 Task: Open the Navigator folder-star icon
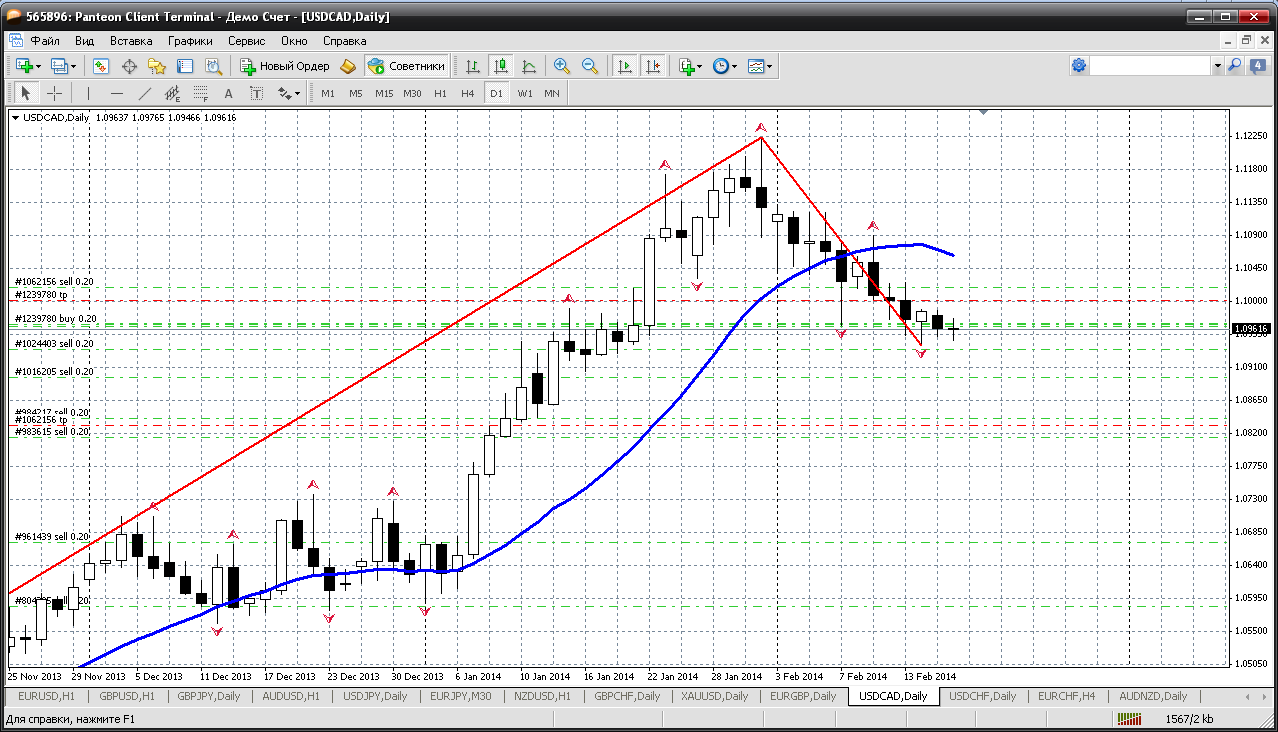coord(157,66)
